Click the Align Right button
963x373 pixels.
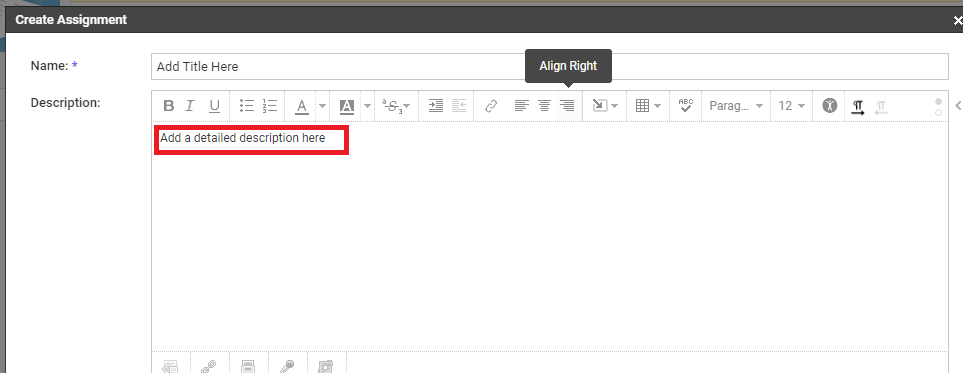(567, 106)
